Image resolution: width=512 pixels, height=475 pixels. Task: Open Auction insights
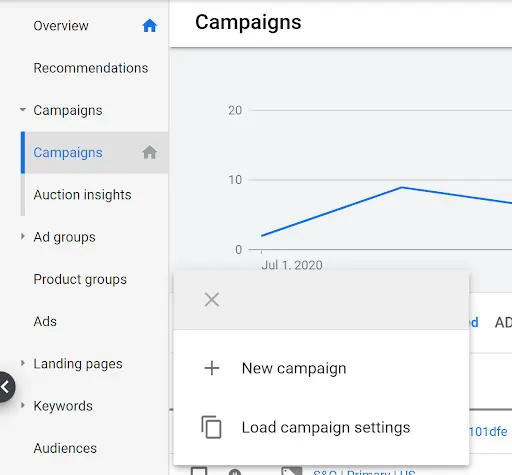click(82, 195)
